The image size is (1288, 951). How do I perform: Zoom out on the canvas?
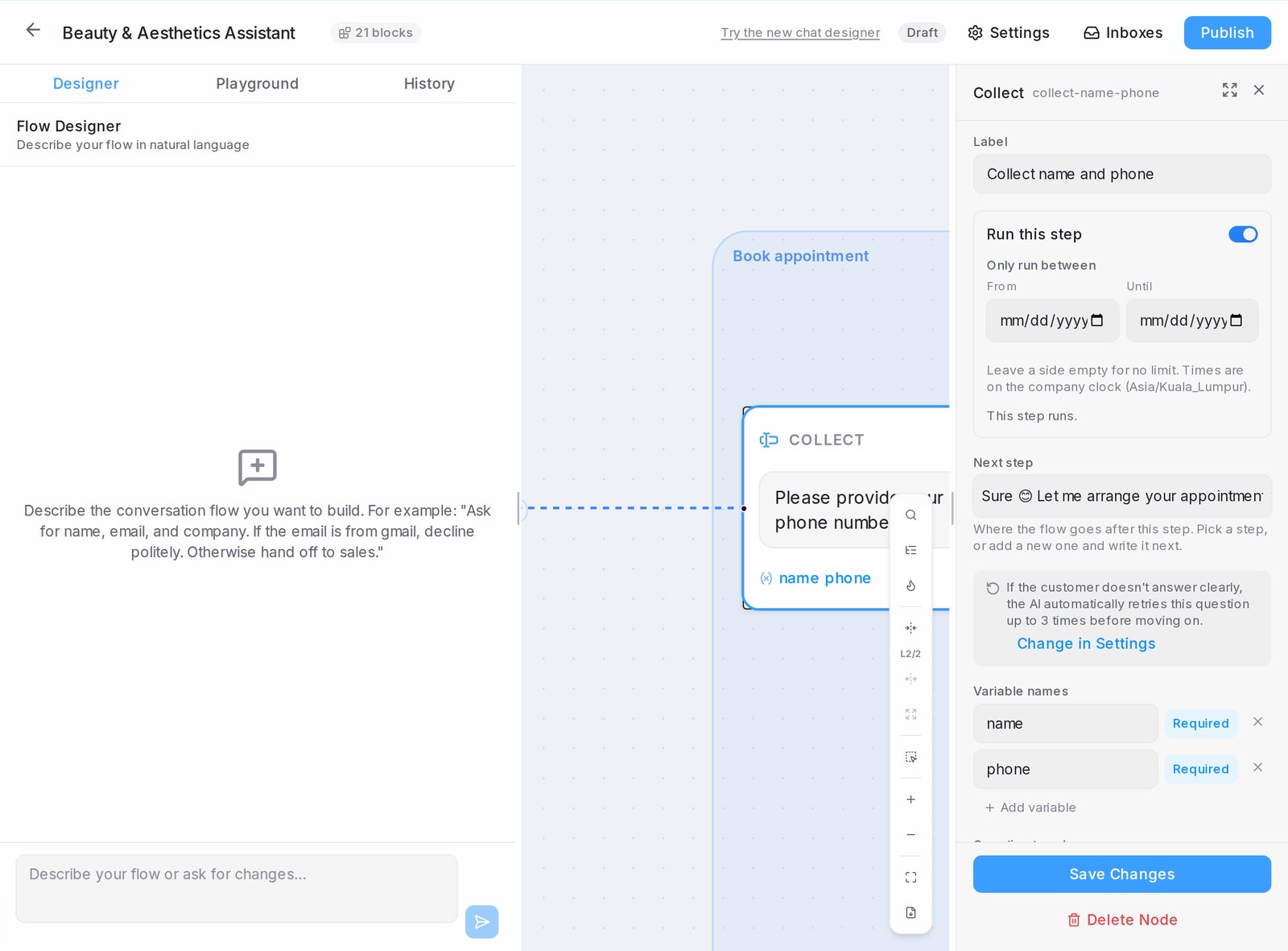(910, 835)
